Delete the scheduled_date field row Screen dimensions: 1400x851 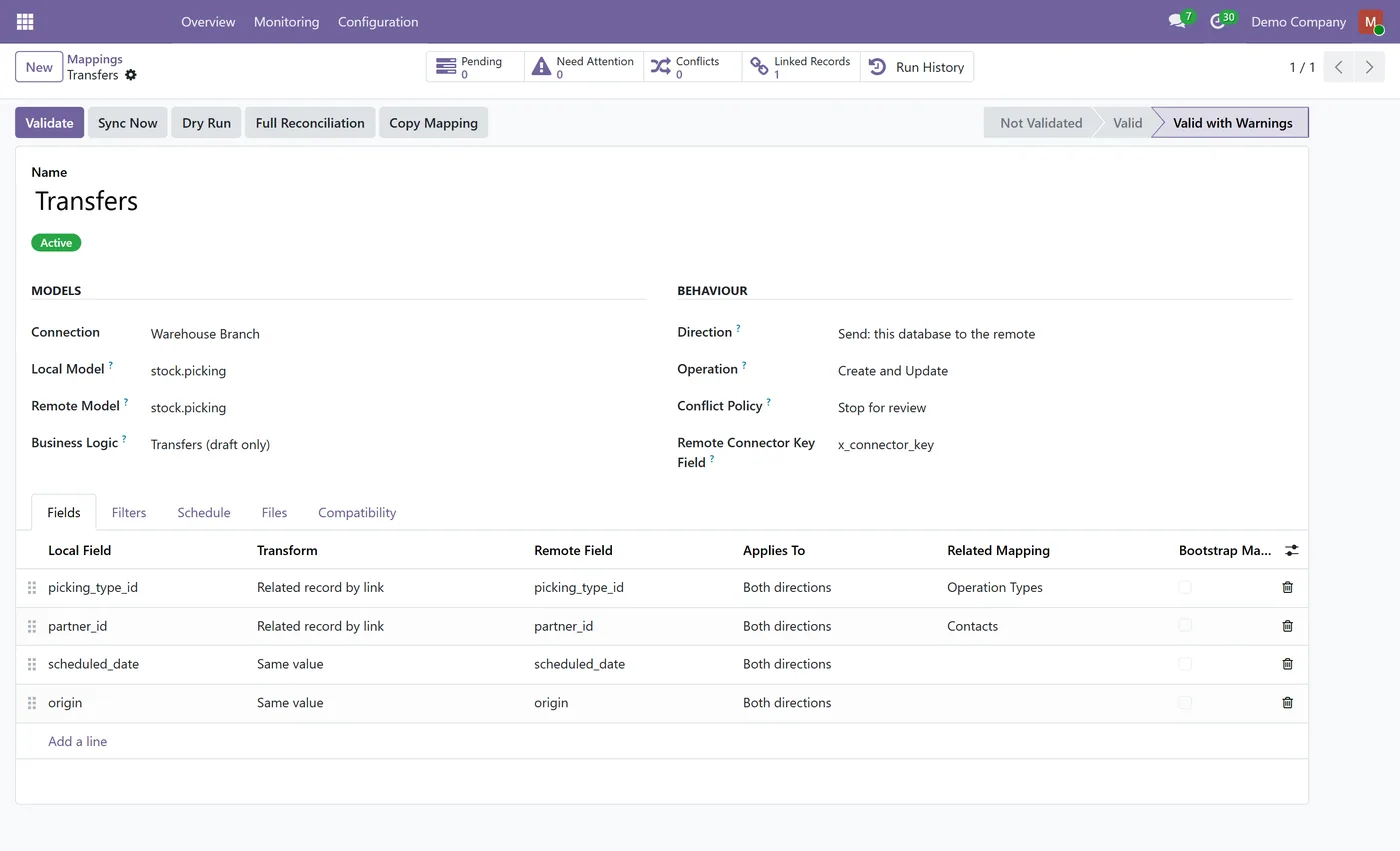point(1287,664)
